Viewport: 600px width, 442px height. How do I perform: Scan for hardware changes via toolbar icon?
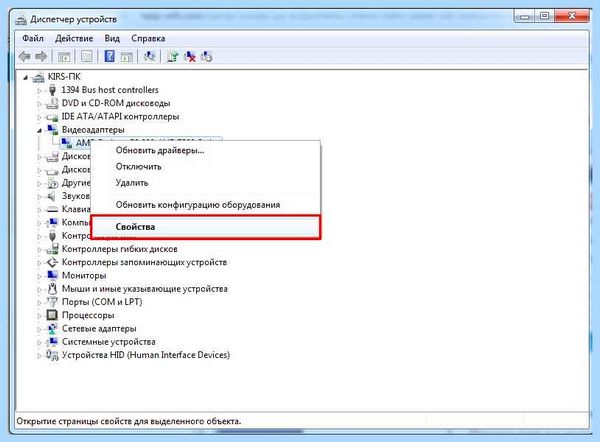150,57
